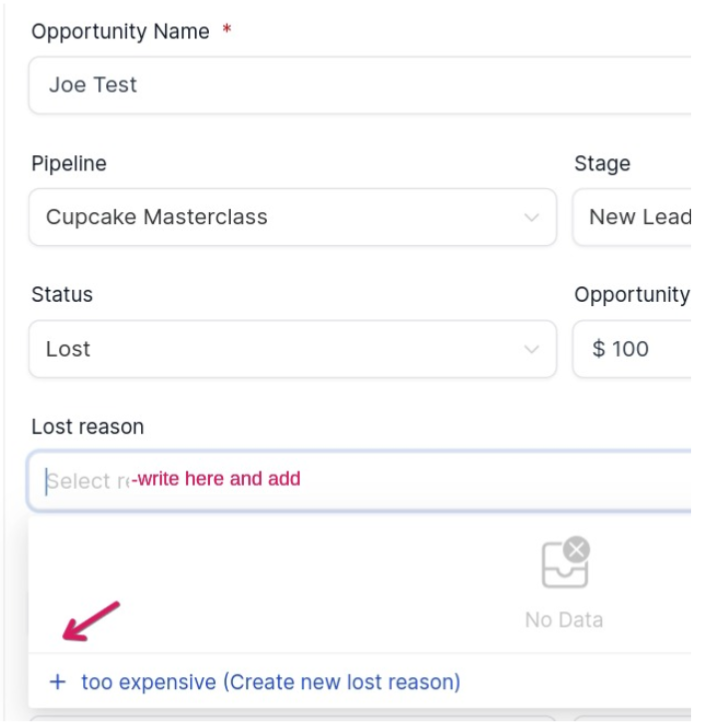Click the Pipeline field label
Screen dimensions: 706x728
[69, 164]
